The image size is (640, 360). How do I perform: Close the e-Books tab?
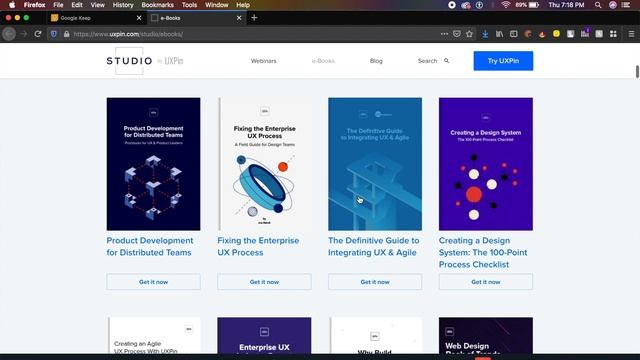pyautogui.click(x=239, y=18)
